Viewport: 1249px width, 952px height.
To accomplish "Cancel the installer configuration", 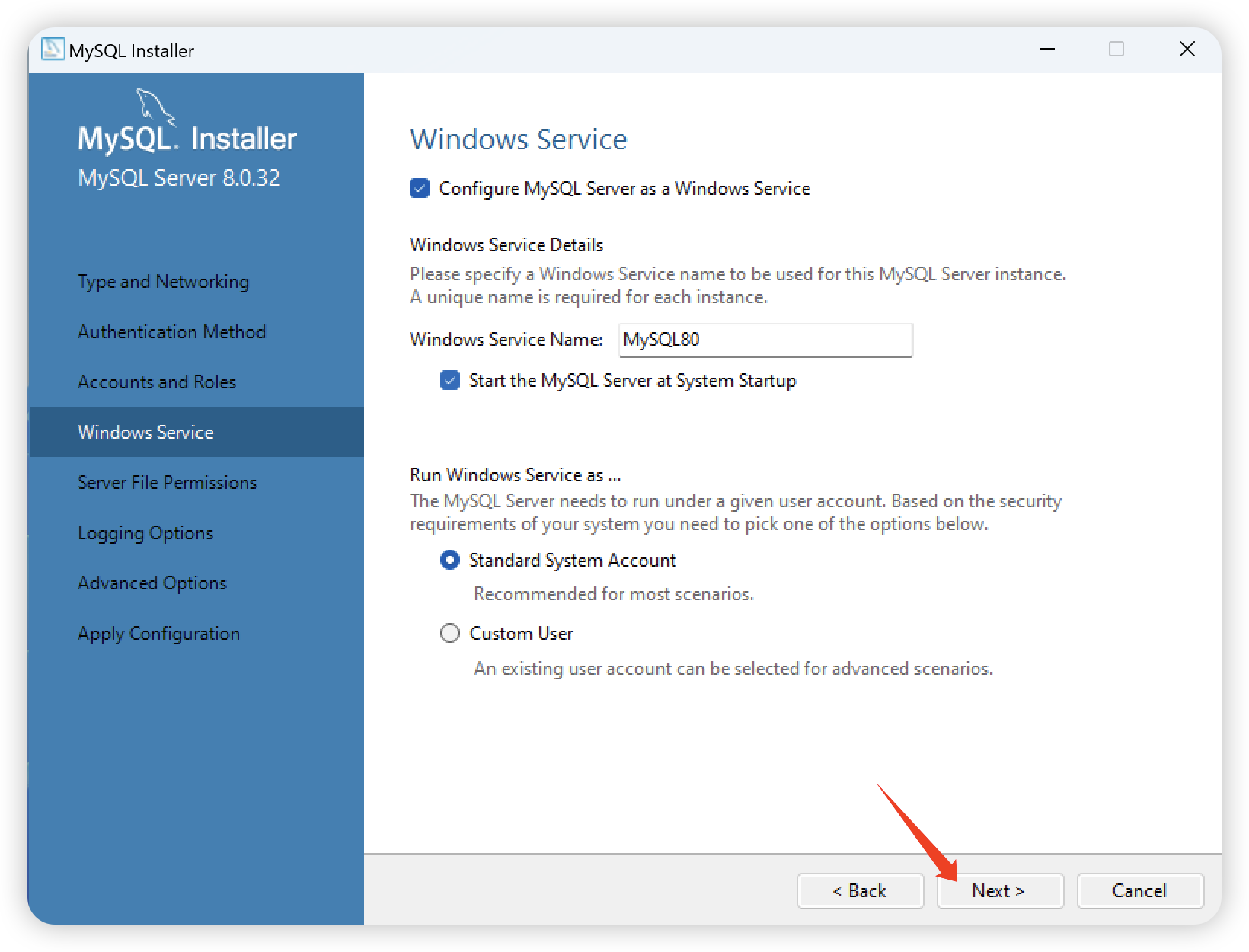I will 1140,890.
